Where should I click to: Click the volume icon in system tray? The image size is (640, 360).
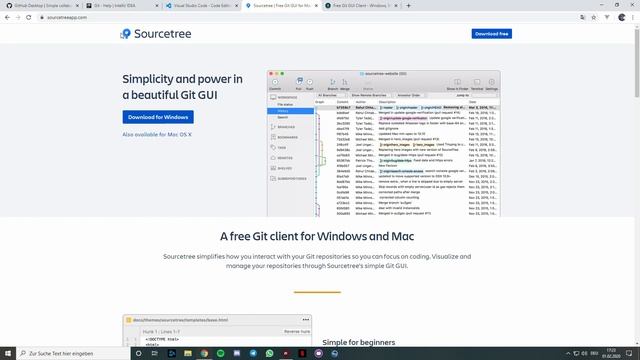584,353
